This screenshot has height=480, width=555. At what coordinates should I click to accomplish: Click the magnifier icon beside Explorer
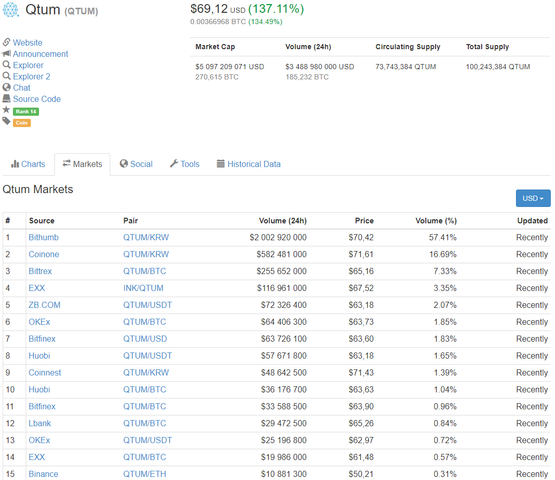(6, 65)
